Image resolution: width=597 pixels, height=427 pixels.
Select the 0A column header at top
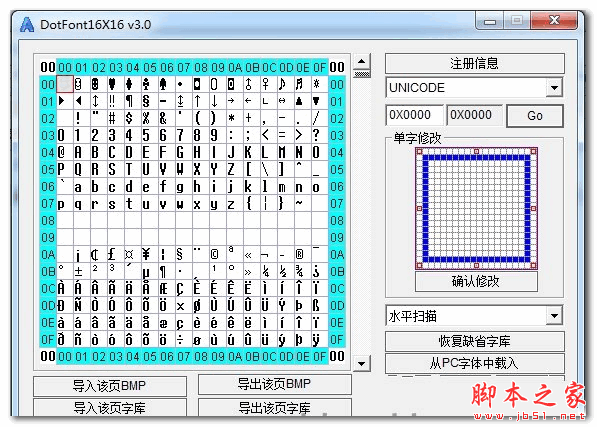pos(235,67)
